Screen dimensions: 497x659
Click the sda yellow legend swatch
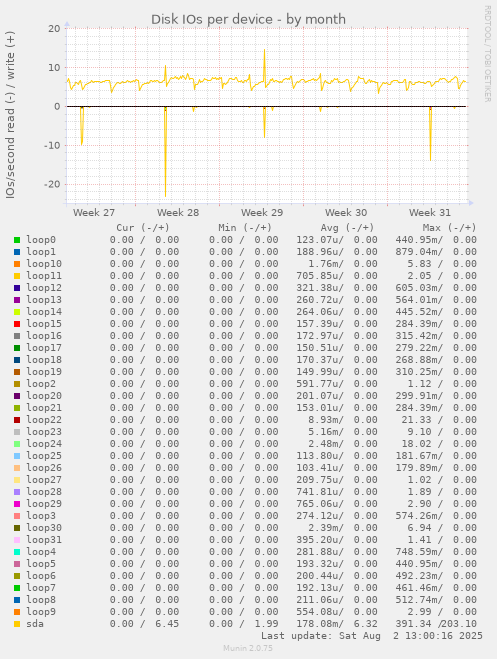[17, 624]
